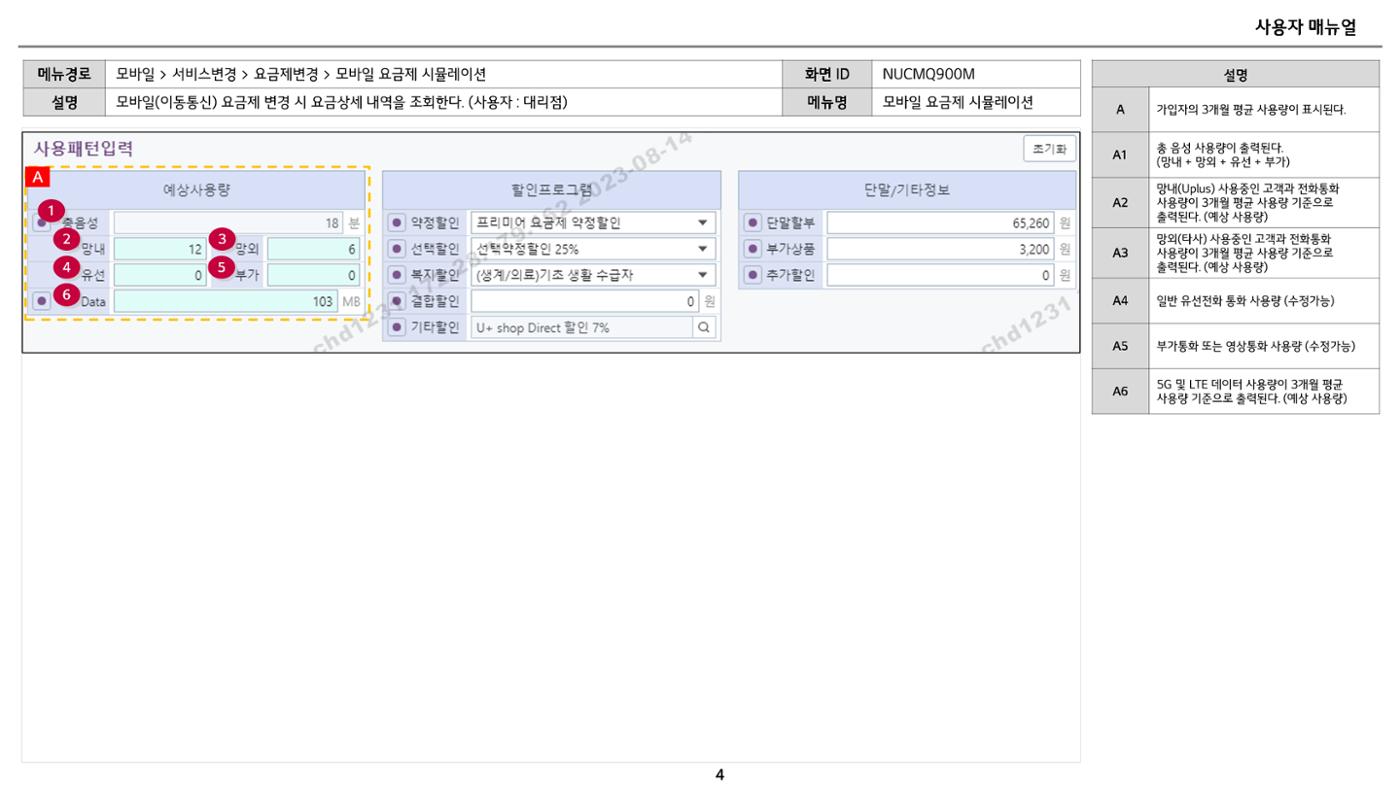
Task: Click the bullet icon beside 부가상품
Action: (753, 249)
